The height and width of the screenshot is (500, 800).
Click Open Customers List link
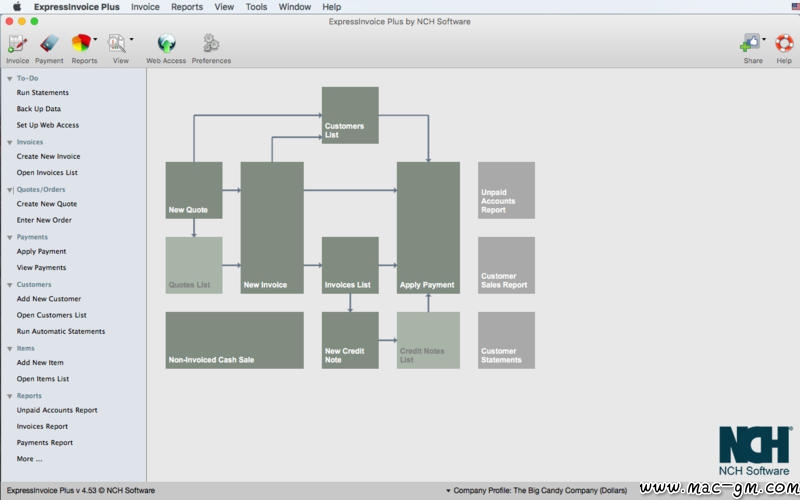[52, 315]
